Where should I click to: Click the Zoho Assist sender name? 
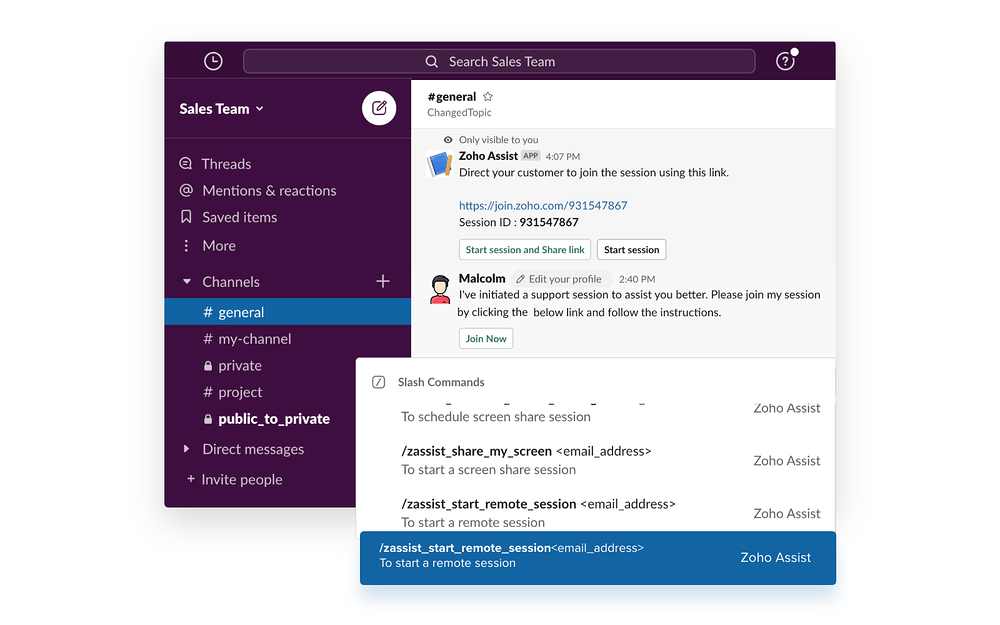tap(489, 156)
